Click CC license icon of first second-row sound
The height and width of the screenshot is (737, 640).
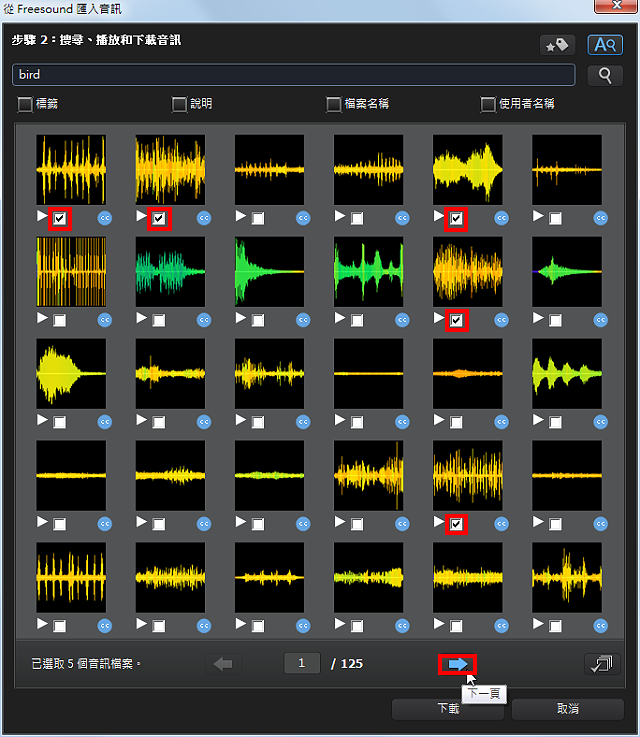click(105, 320)
